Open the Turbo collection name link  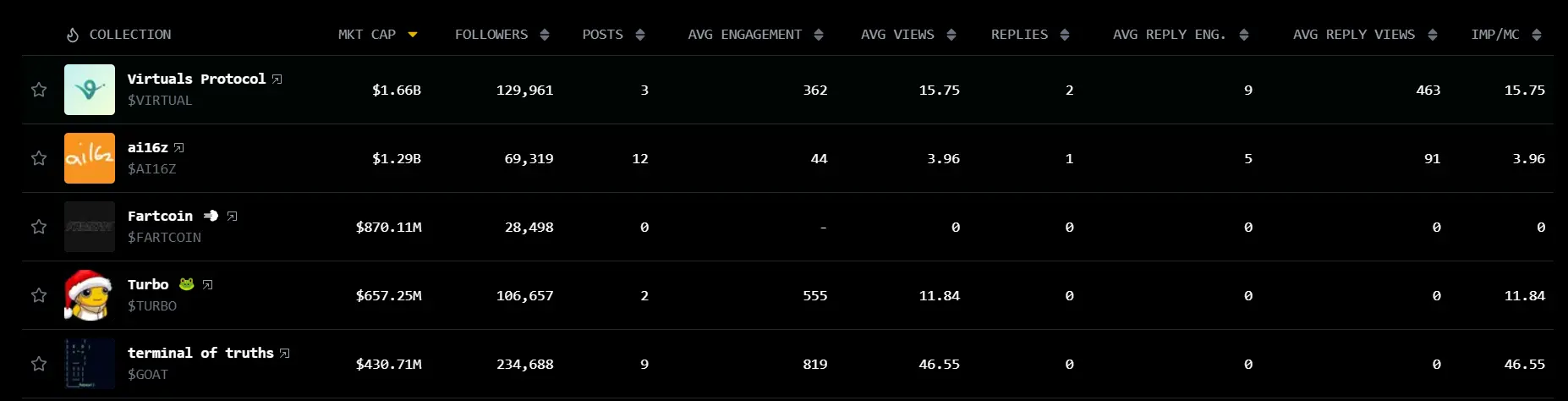click(148, 285)
